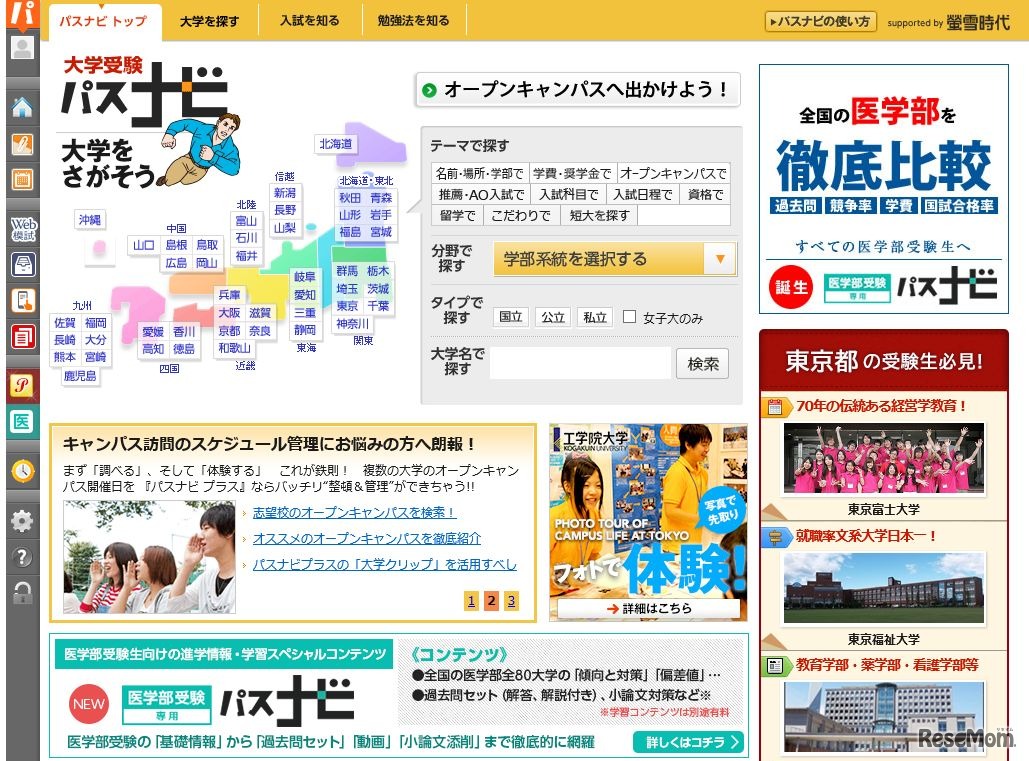Open the orange P icon in sidebar

pyautogui.click(x=23, y=385)
